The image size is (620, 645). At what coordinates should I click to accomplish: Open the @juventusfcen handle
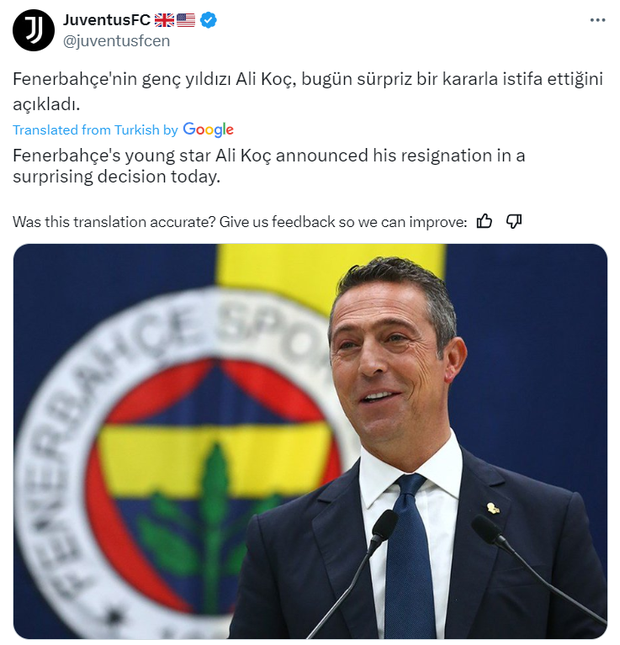tap(116, 41)
